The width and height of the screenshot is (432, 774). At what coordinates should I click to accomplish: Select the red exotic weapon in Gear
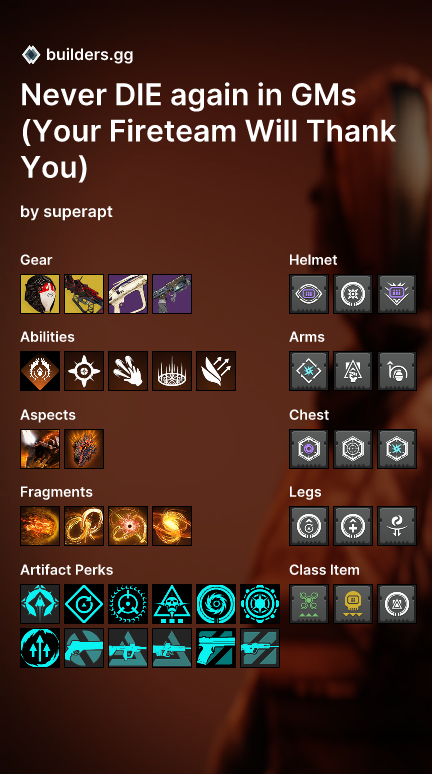84,294
